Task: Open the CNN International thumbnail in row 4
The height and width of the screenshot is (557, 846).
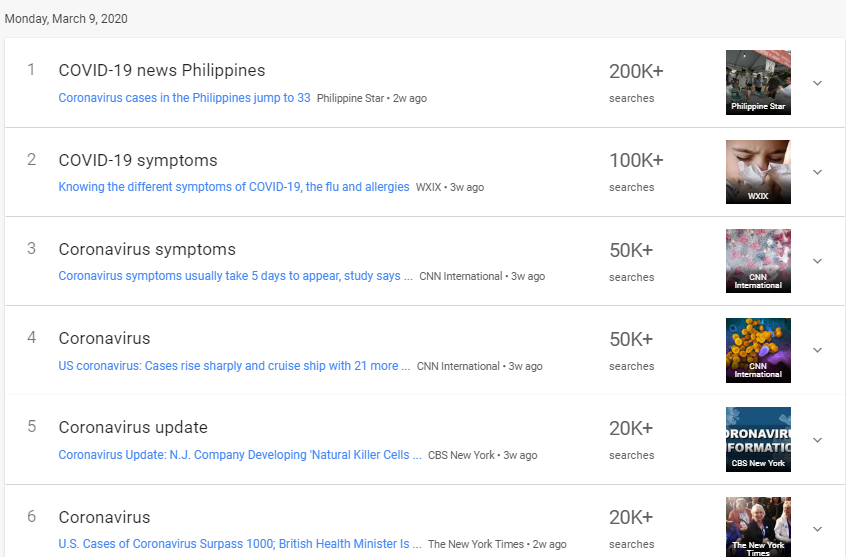Action: tap(758, 350)
